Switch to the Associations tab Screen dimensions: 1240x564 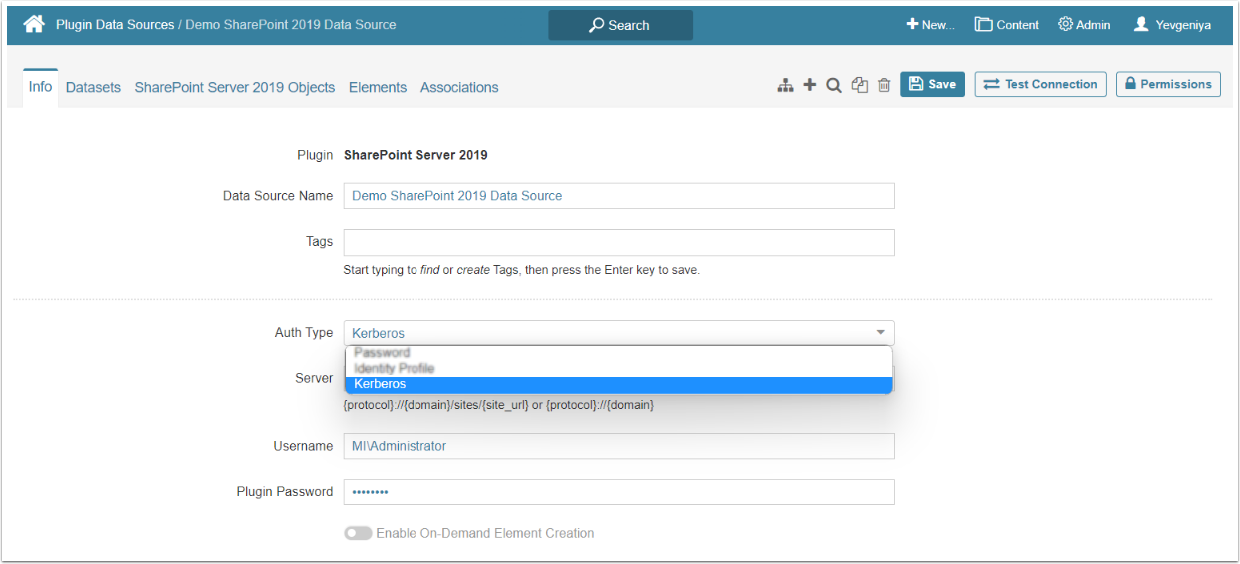click(459, 87)
